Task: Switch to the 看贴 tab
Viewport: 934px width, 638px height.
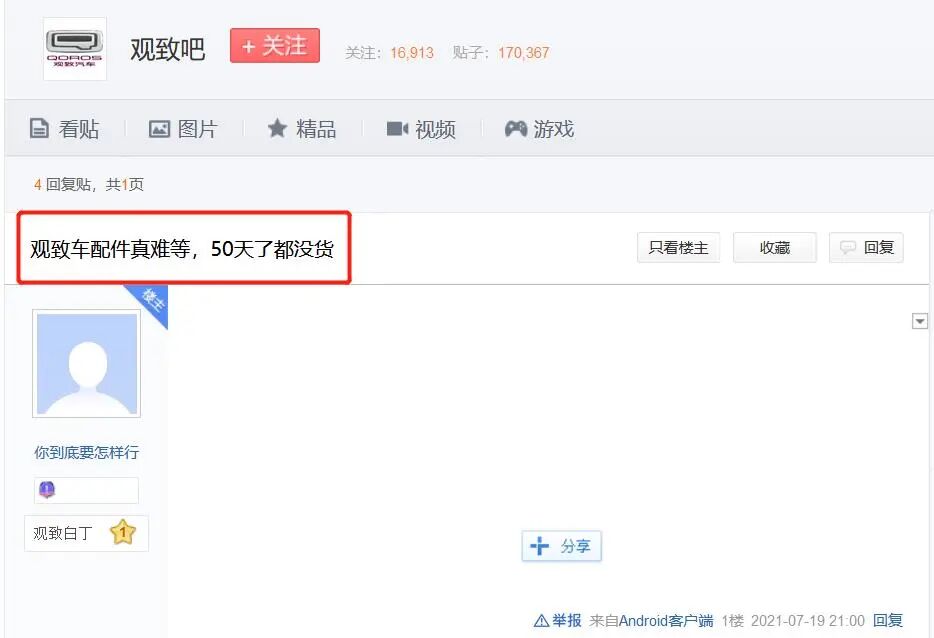Action: tap(64, 129)
